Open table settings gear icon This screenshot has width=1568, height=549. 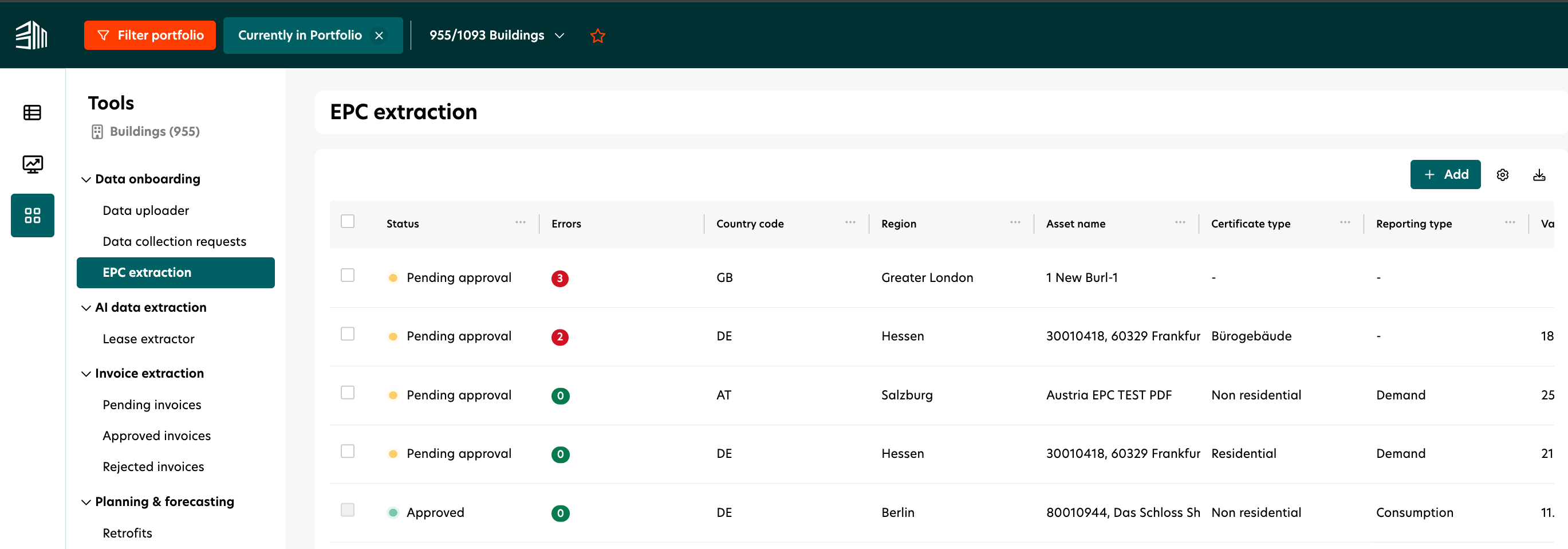(1502, 175)
